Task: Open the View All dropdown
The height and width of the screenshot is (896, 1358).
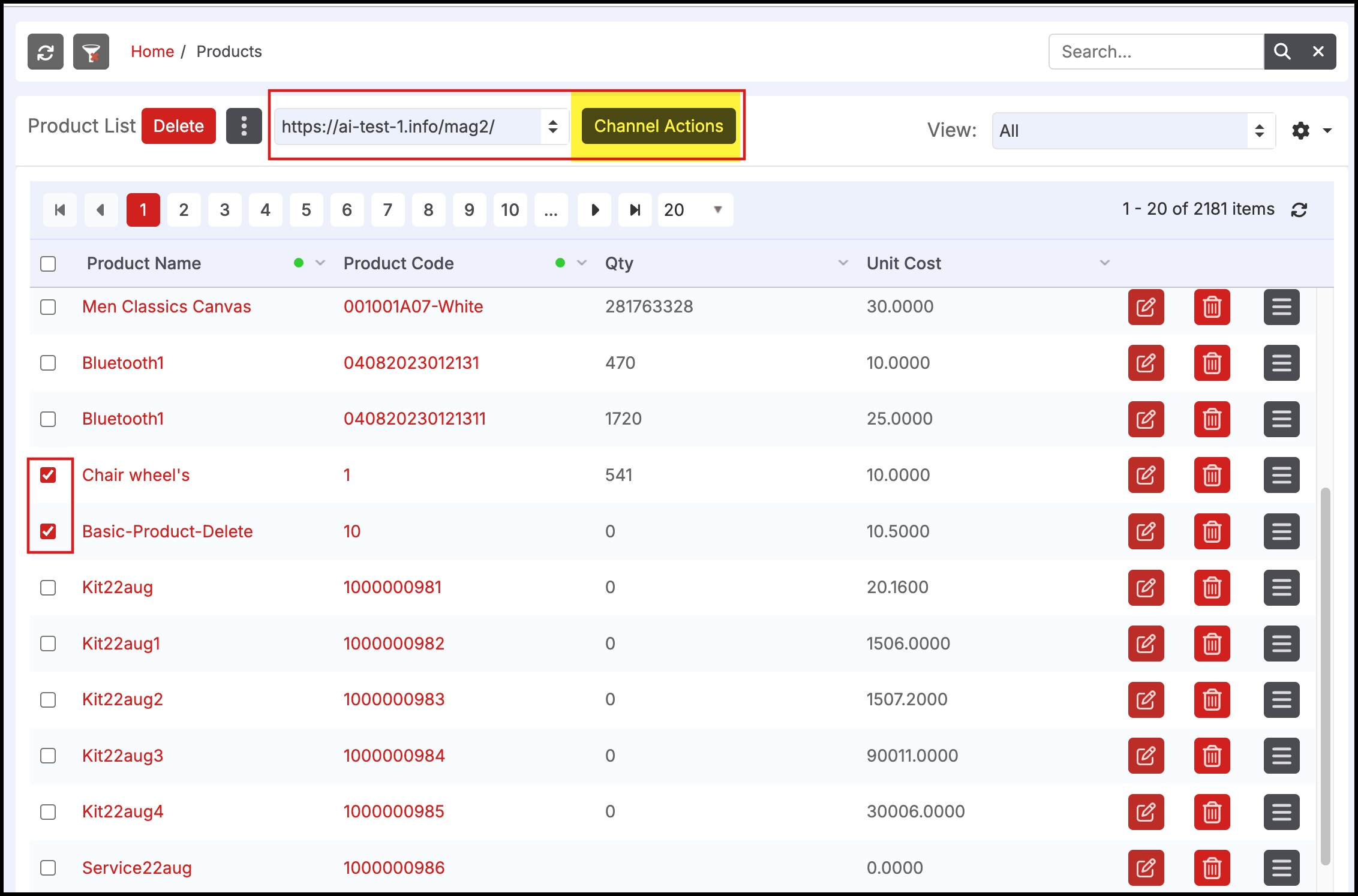Action: pyautogui.click(x=1133, y=131)
